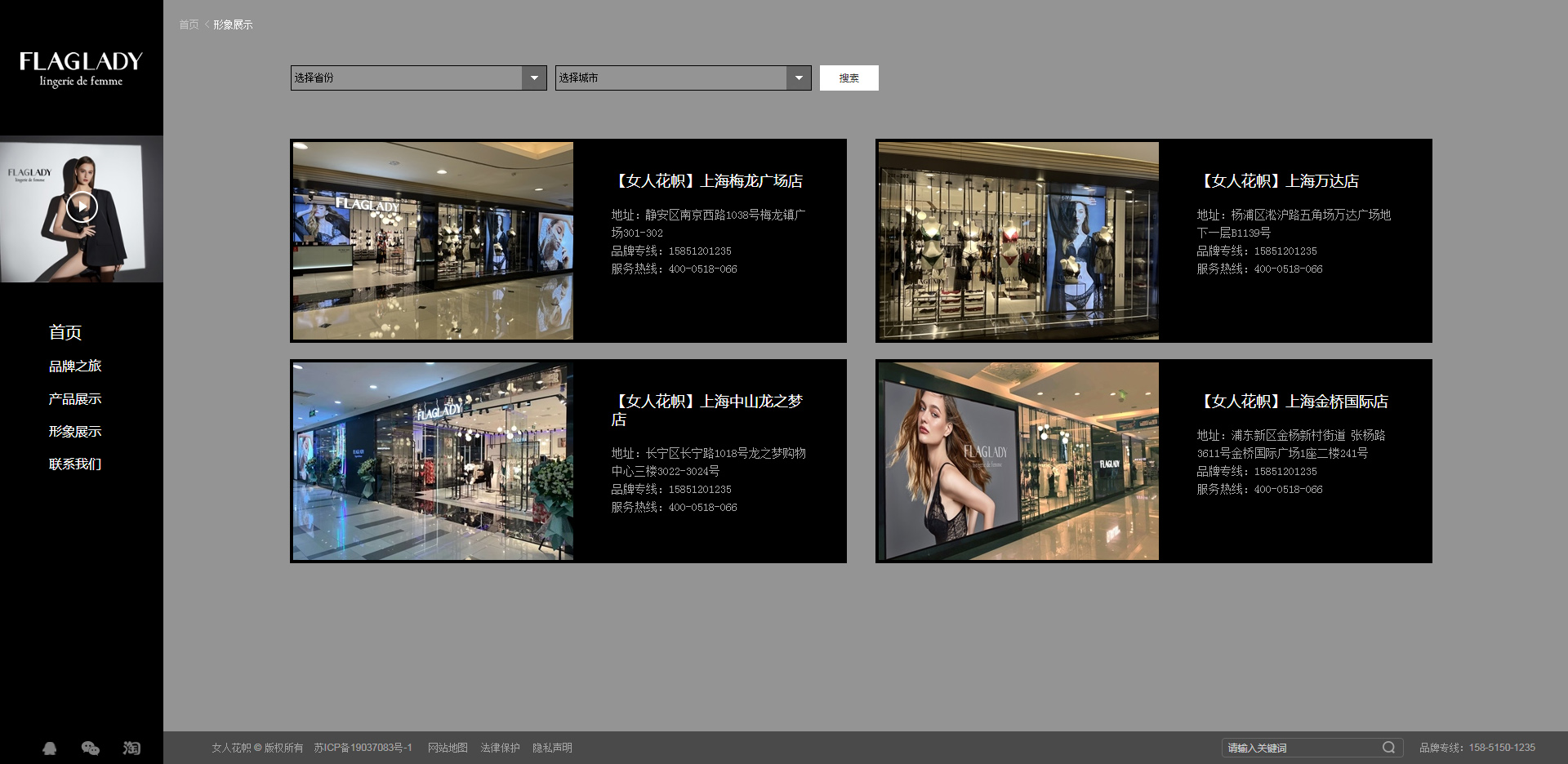Play the promo video in sidebar
Image resolution: width=1568 pixels, height=764 pixels.
coord(82,207)
